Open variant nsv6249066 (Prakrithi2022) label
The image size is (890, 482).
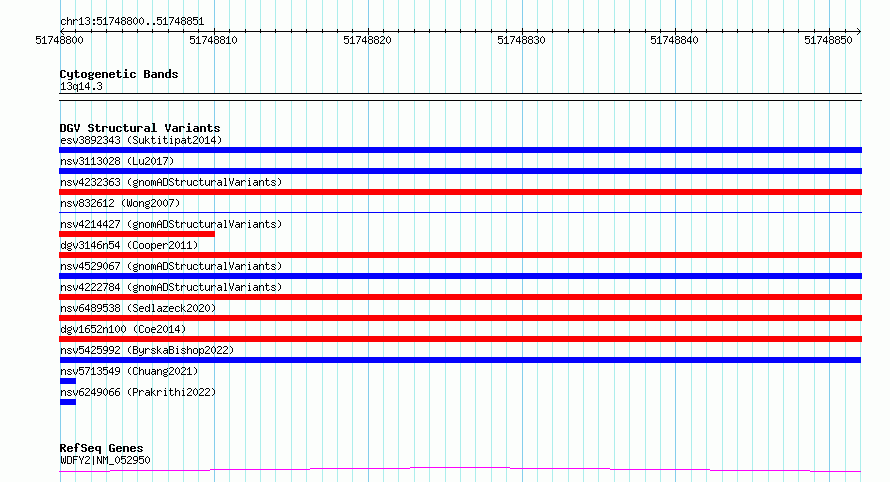coord(138,392)
